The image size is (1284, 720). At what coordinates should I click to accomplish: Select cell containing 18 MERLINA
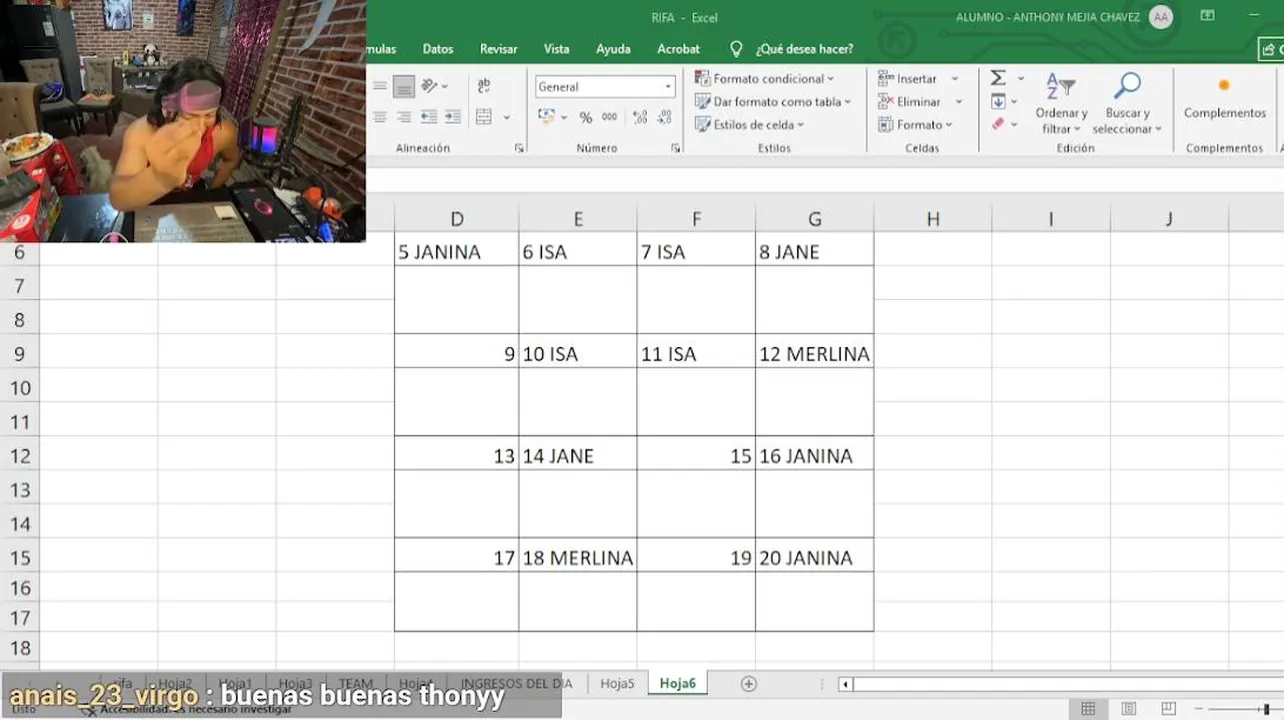(x=578, y=558)
